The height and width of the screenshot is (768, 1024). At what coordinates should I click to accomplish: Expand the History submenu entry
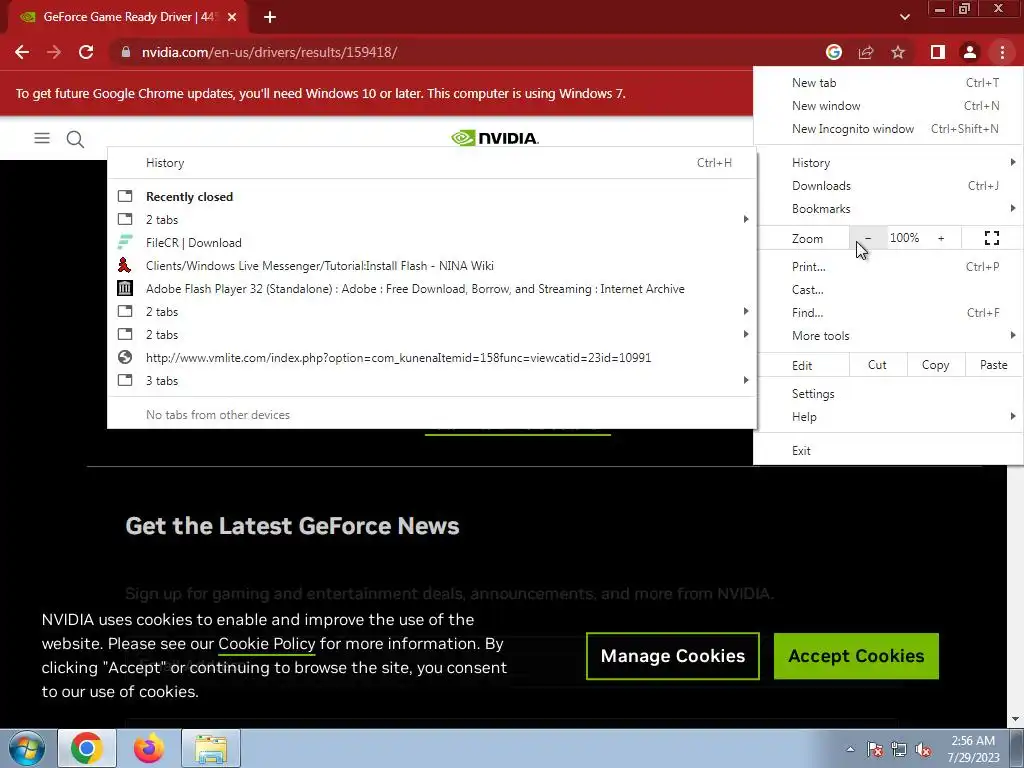tap(888, 163)
